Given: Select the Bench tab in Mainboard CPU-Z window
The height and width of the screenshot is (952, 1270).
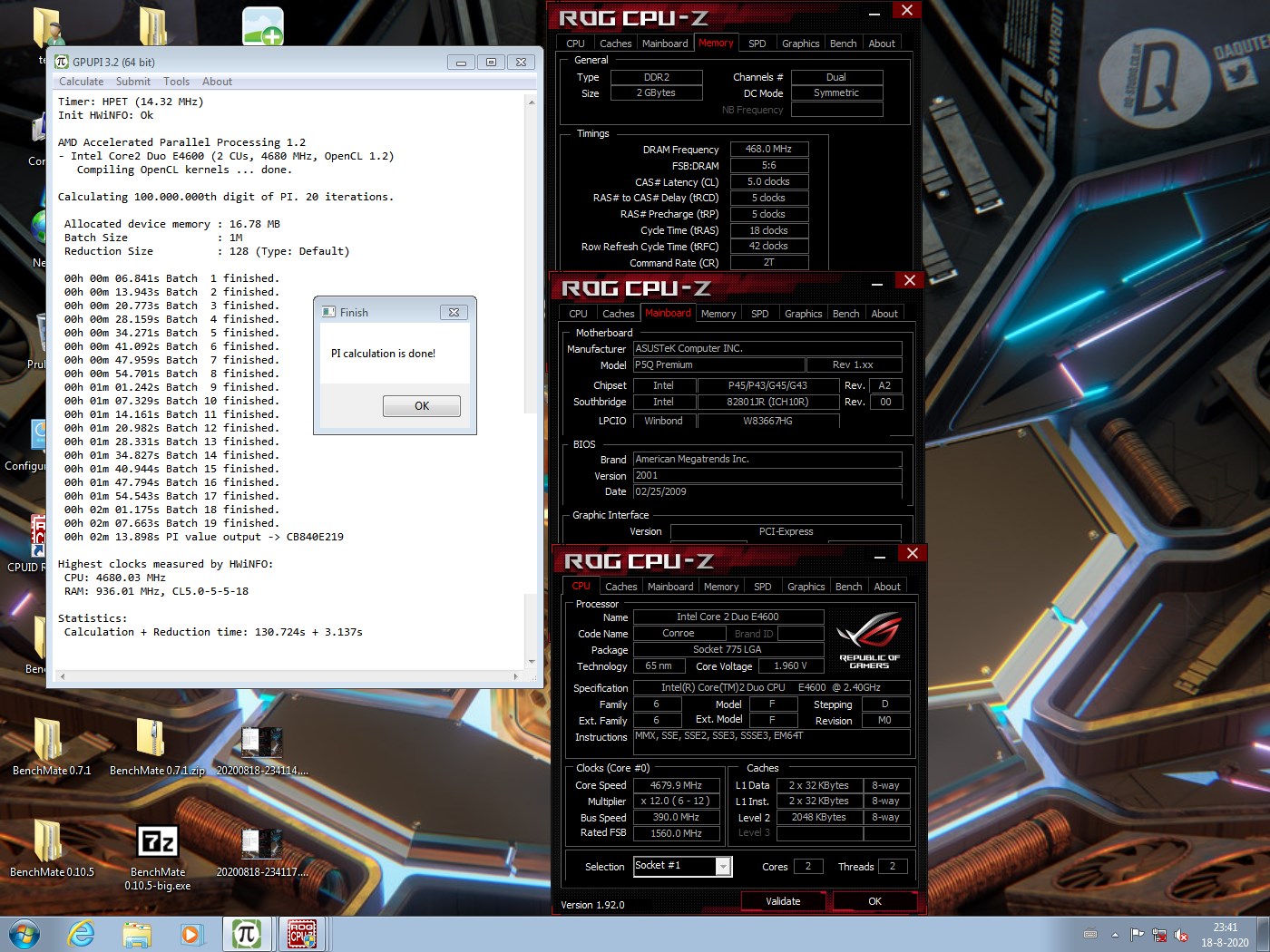Looking at the screenshot, I should (846, 314).
